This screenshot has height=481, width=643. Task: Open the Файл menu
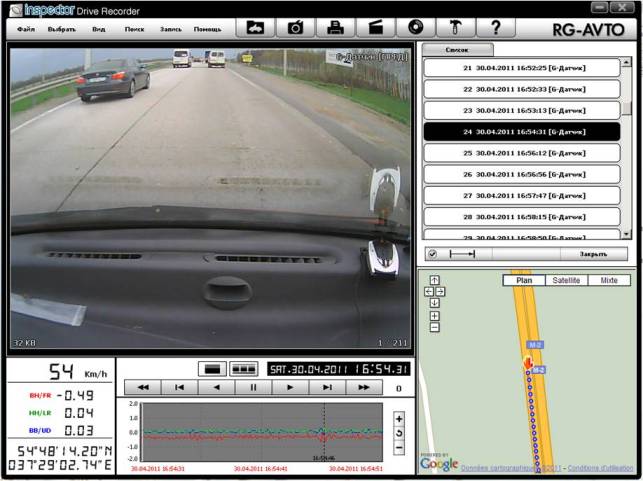coord(26,29)
